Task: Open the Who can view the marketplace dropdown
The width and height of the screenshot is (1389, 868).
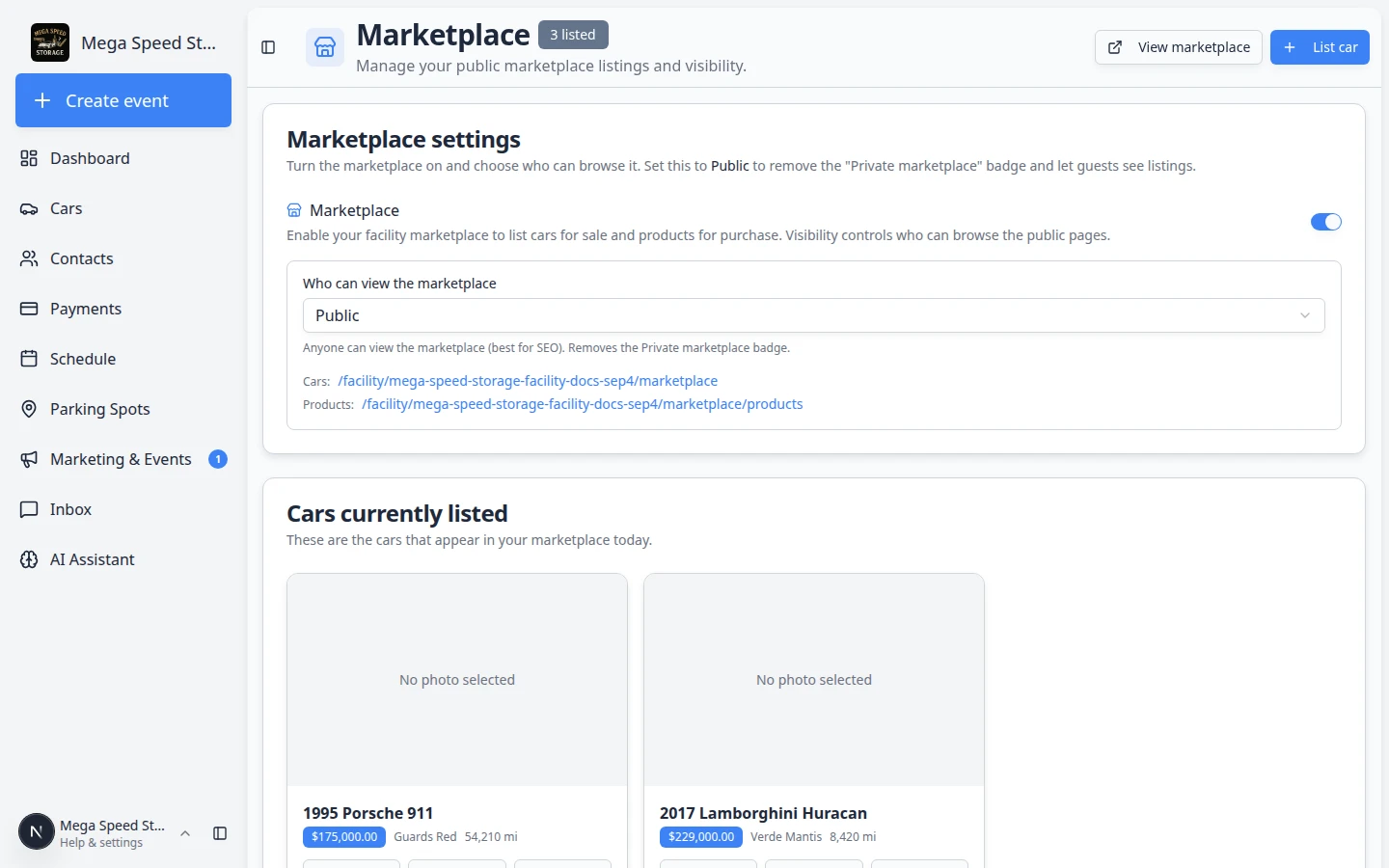Action: coord(814,315)
